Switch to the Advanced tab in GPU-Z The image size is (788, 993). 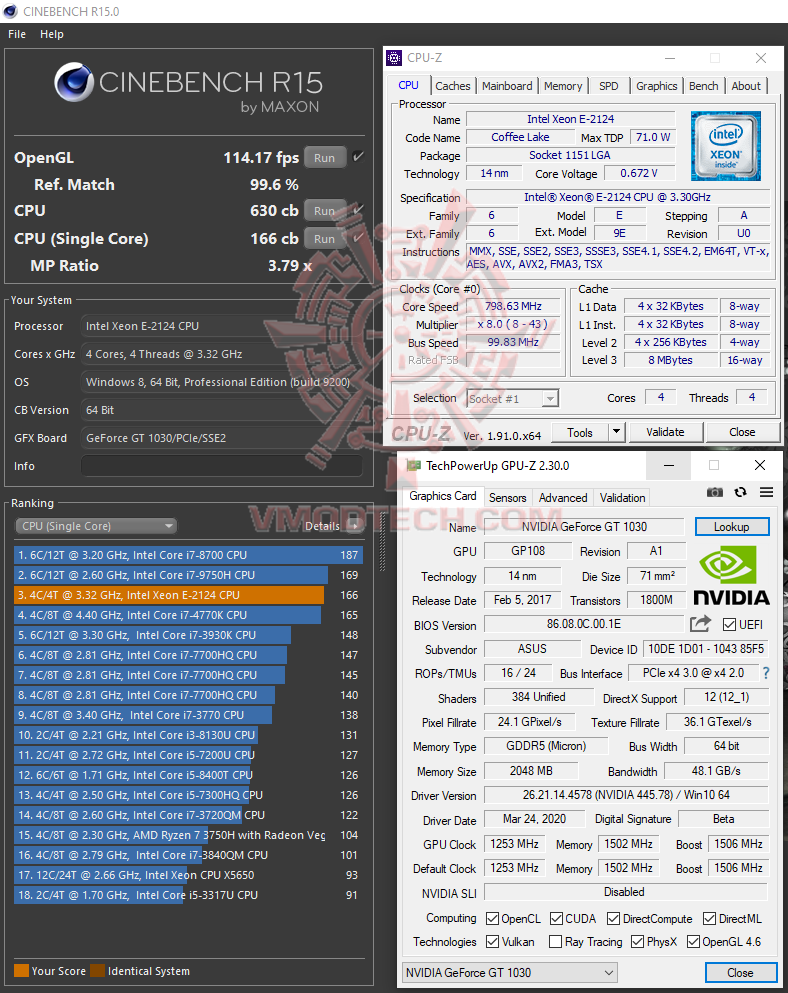tap(563, 498)
